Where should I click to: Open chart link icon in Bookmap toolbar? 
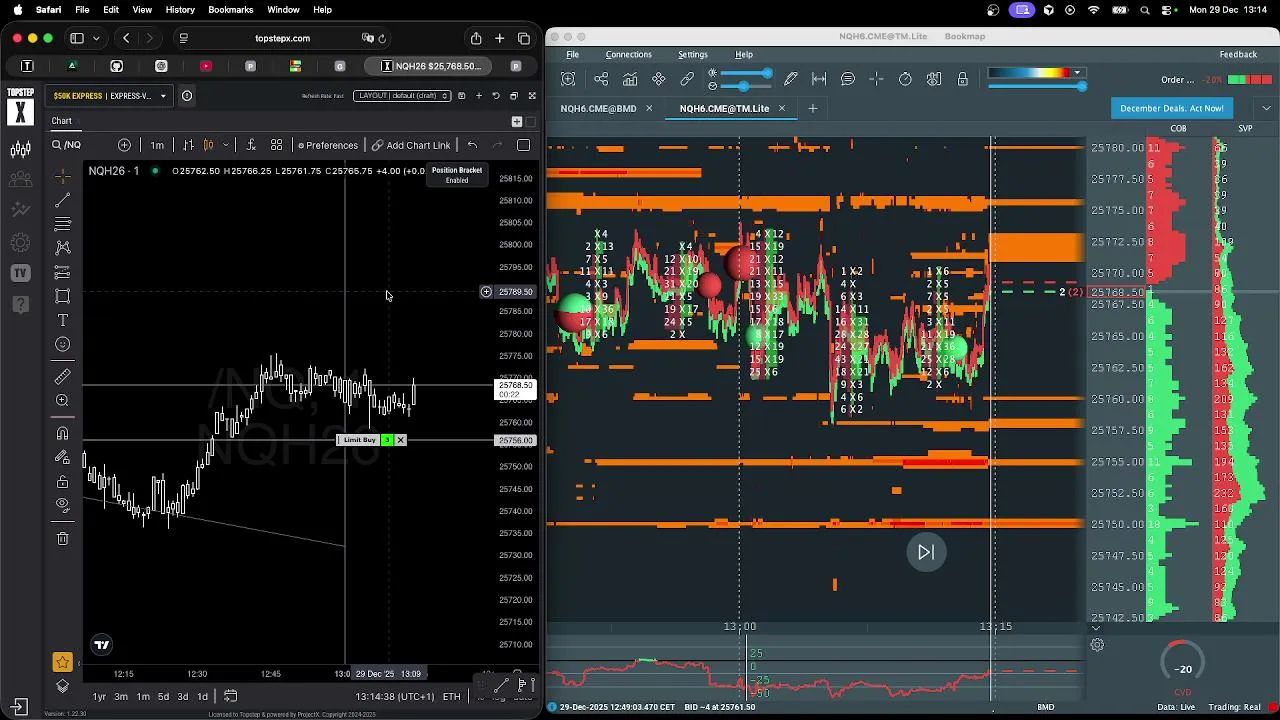[x=687, y=79]
